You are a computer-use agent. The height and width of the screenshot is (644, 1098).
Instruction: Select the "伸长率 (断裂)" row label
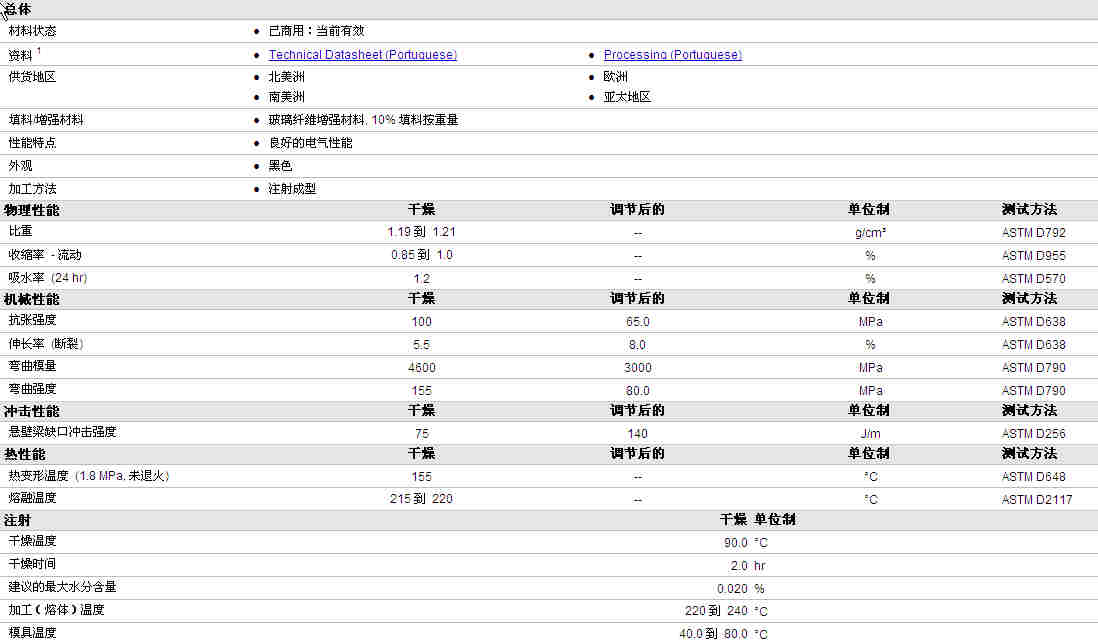click(46, 344)
